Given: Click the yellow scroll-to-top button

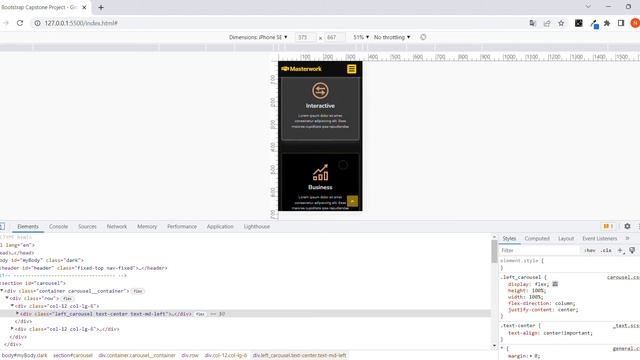Looking at the screenshot, I should 352,201.
